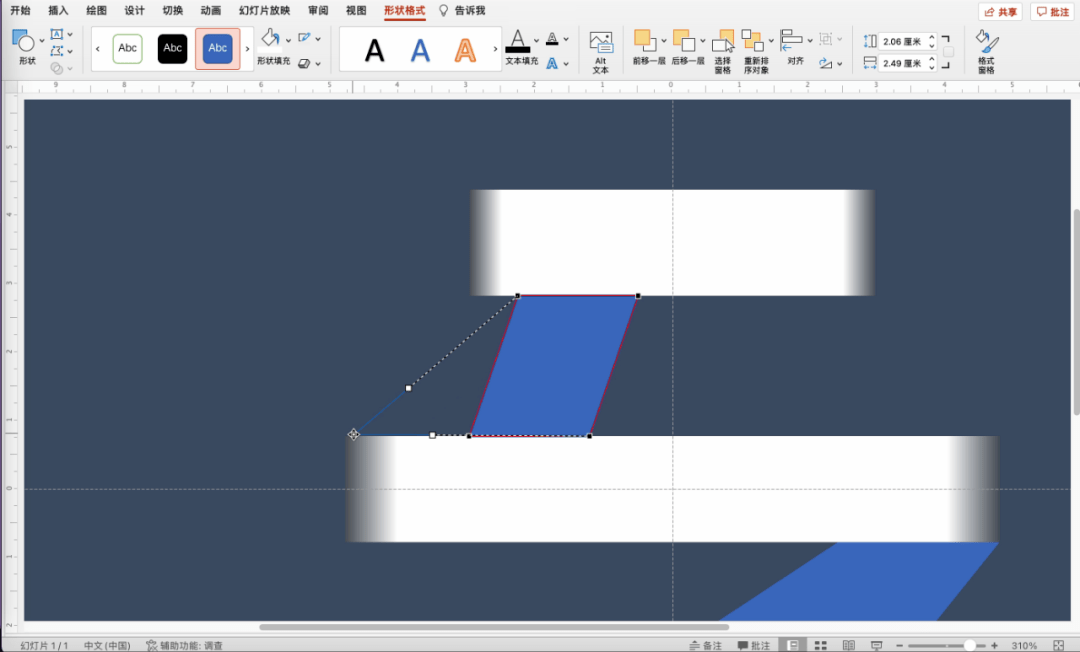The width and height of the screenshot is (1080, 652).
Task: Open the 后移一层 dropdown arrow
Action: pos(703,41)
